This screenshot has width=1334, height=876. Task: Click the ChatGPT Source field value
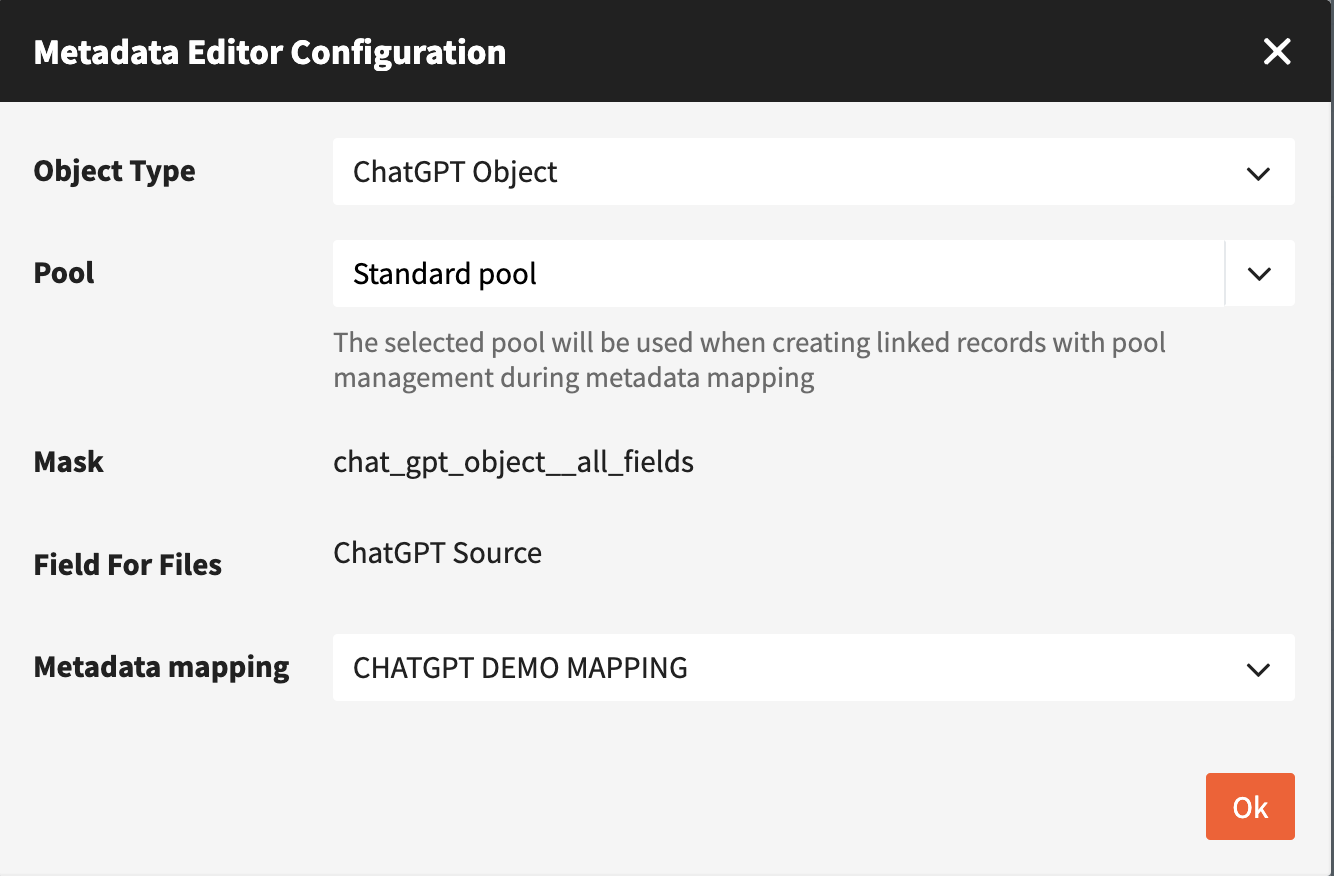click(x=437, y=553)
